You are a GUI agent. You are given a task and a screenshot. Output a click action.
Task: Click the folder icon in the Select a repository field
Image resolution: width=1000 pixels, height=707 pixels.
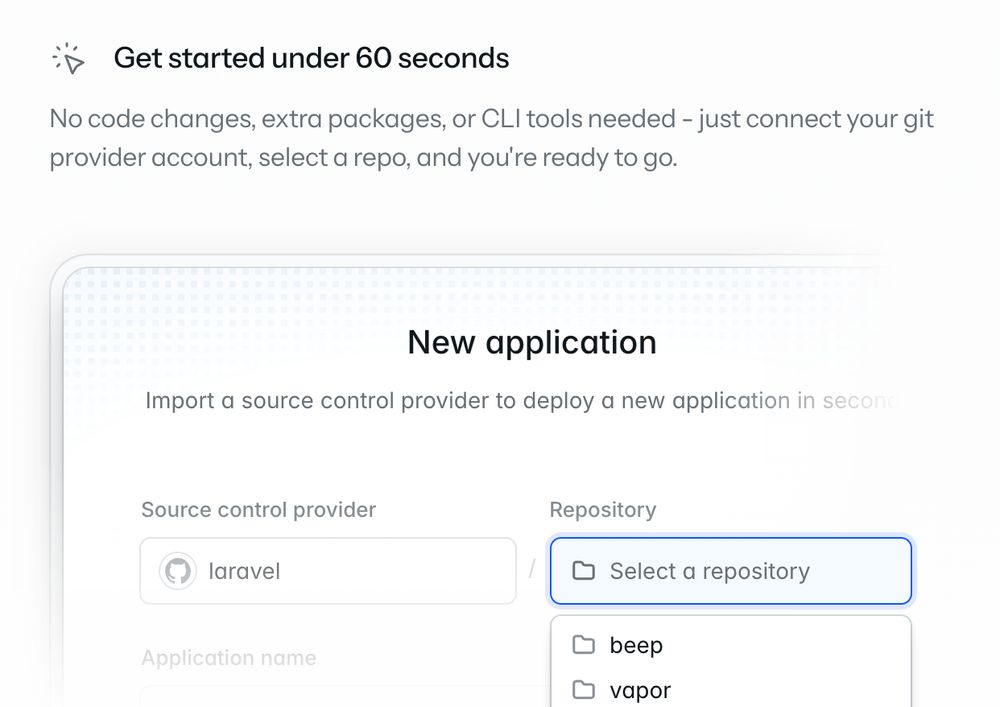(584, 571)
